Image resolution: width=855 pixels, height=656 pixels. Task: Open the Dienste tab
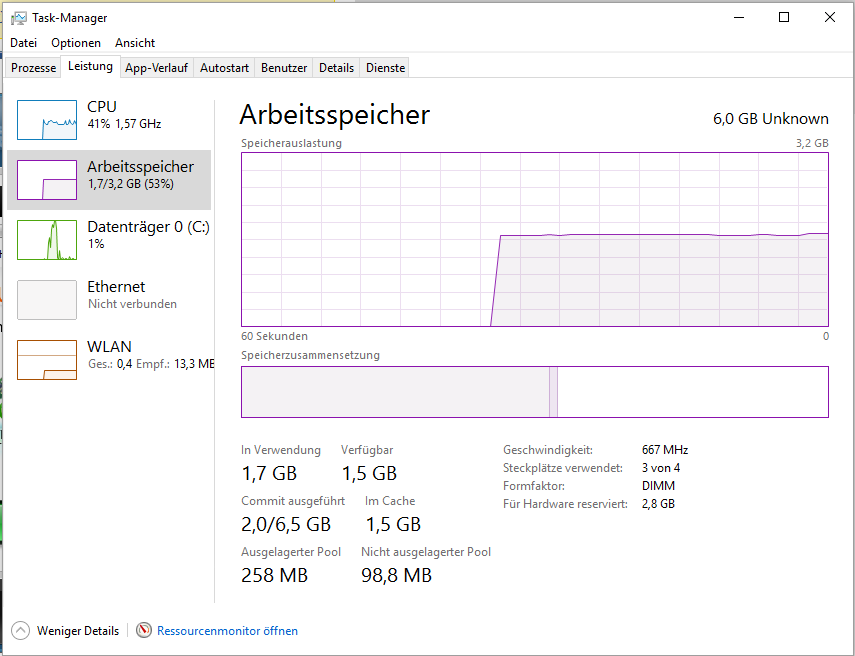coord(385,68)
